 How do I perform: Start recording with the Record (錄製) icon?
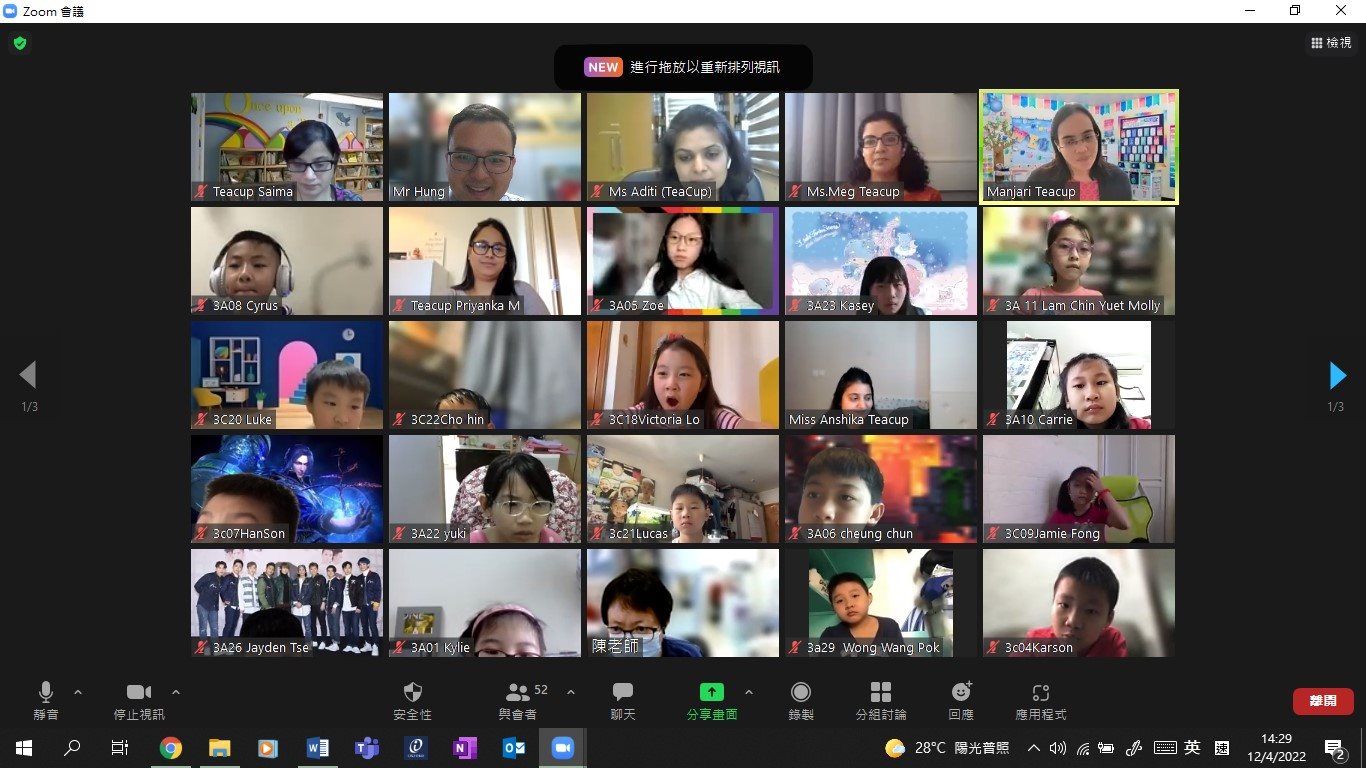(800, 693)
